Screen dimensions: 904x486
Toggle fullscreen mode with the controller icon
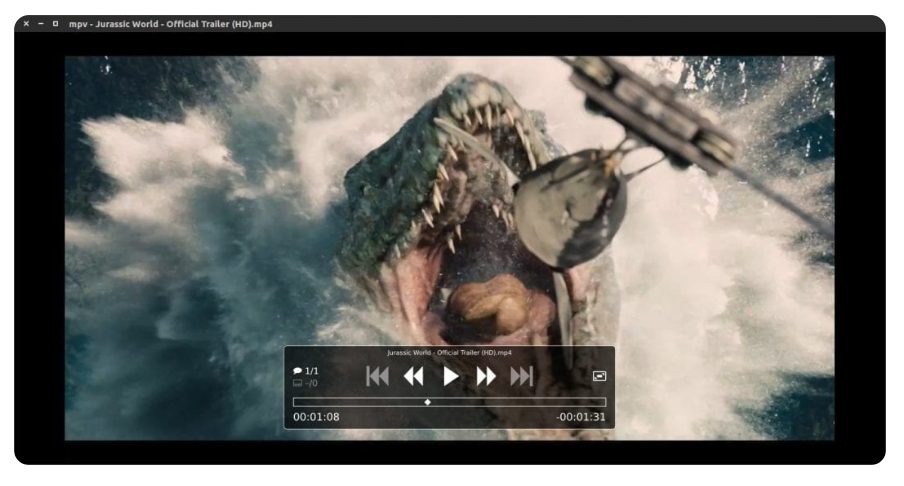tap(599, 377)
